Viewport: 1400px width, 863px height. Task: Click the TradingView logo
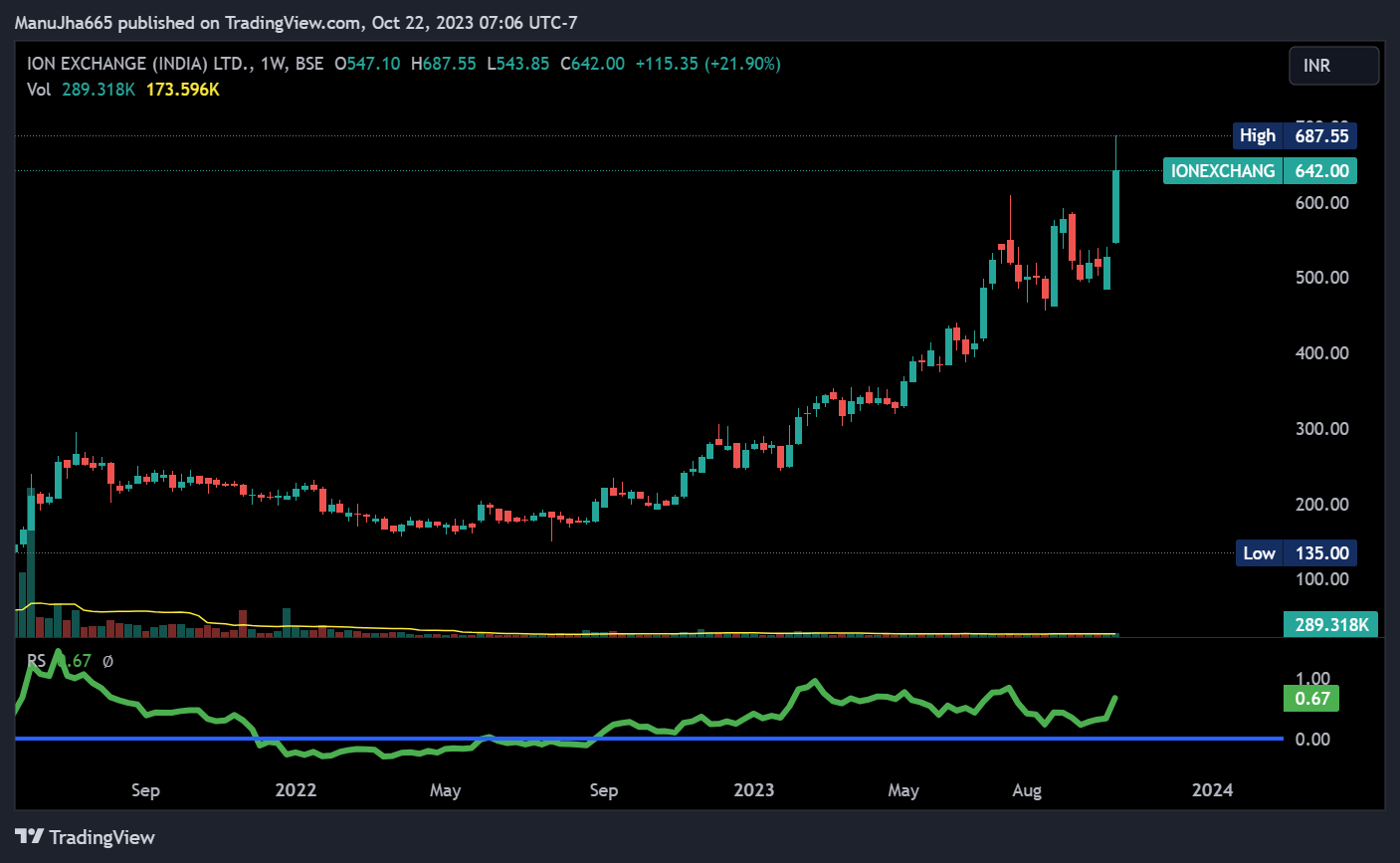pos(86,837)
